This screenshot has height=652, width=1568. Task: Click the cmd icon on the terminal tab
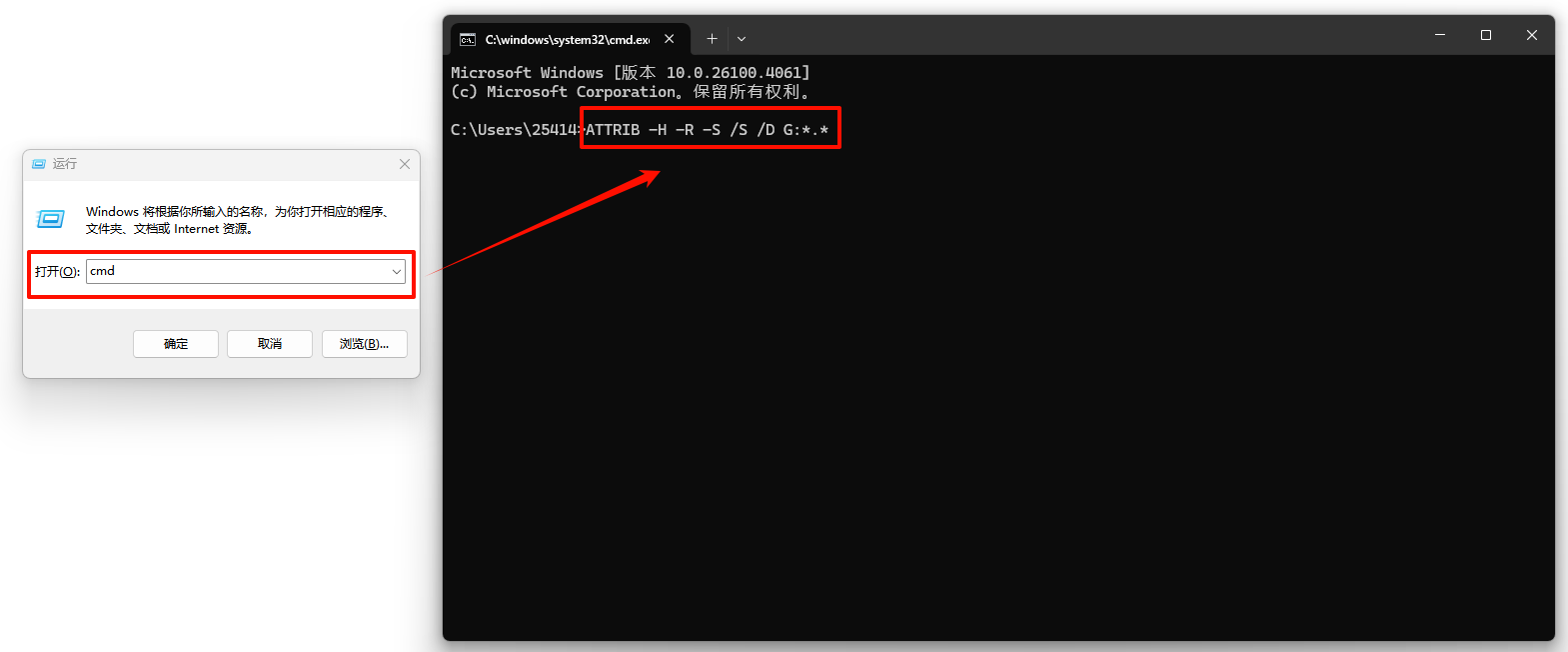click(468, 40)
